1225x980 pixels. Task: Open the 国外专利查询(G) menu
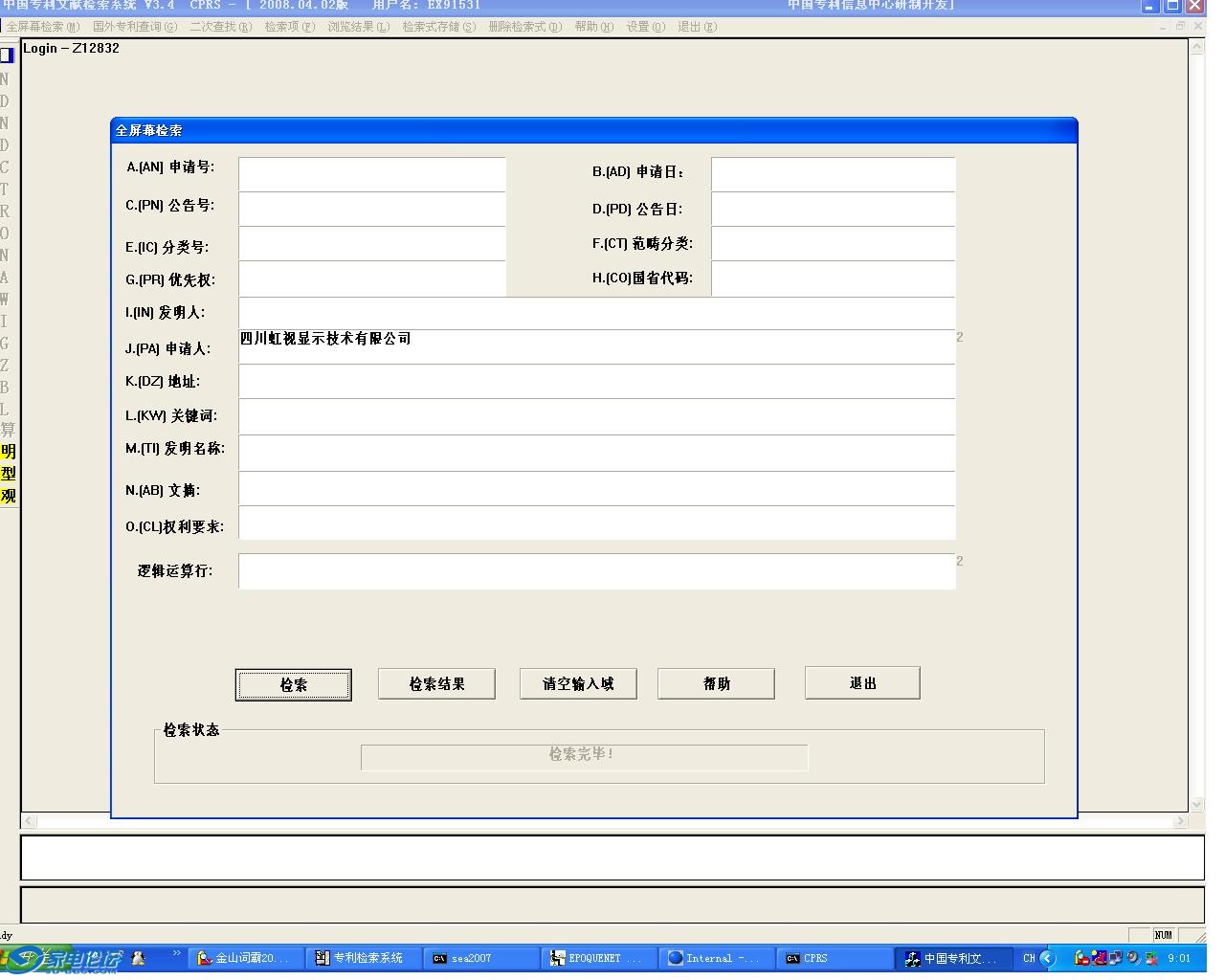pyautogui.click(x=134, y=27)
